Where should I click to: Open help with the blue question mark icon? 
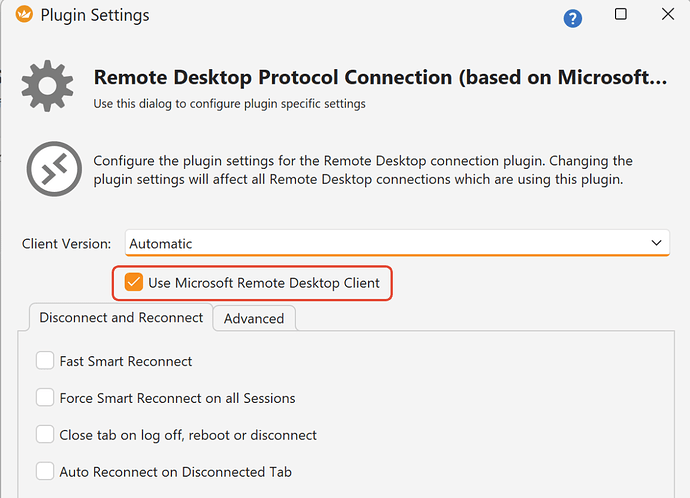[572, 18]
